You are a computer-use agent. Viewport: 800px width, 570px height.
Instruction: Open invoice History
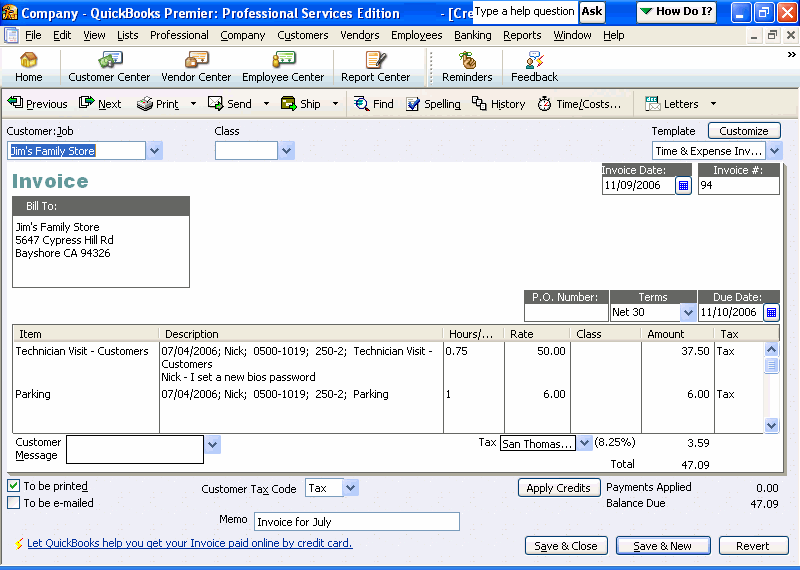[498, 104]
